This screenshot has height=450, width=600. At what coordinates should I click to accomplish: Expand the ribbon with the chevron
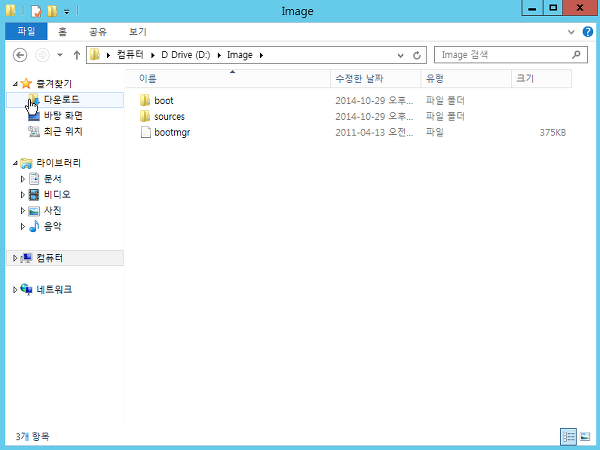coord(571,32)
